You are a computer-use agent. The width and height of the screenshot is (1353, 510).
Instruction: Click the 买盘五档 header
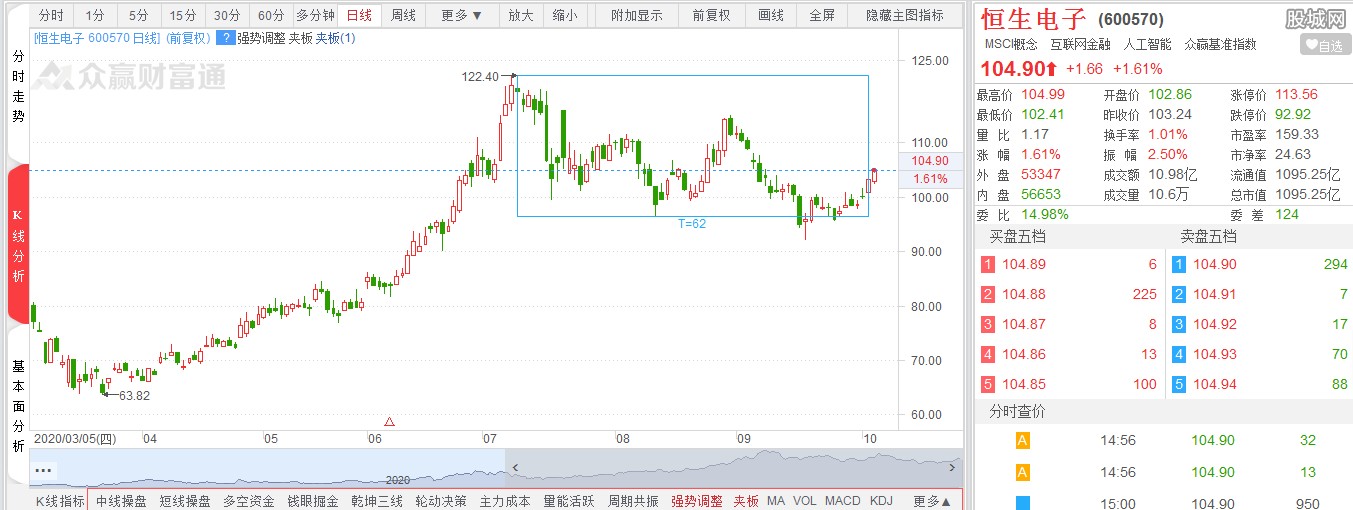click(x=1018, y=237)
